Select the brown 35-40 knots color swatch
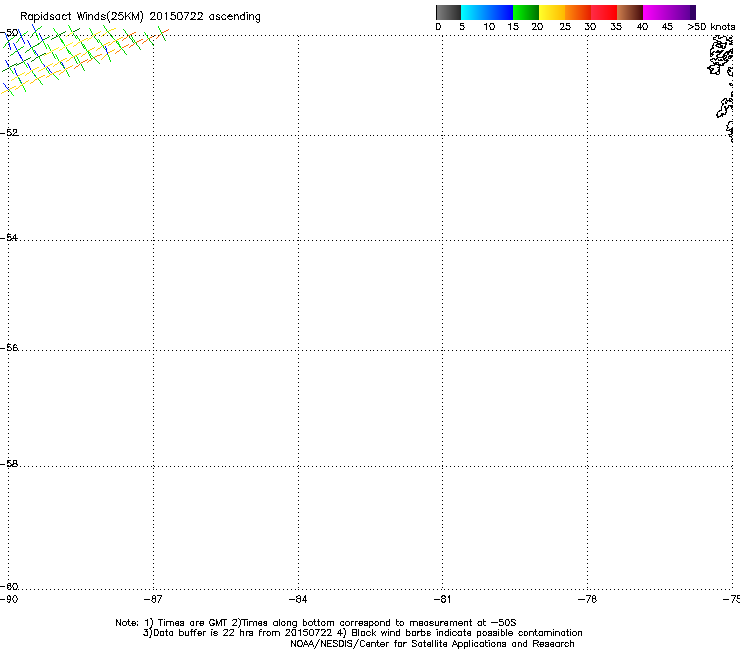The height and width of the screenshot is (650, 740). (x=630, y=12)
